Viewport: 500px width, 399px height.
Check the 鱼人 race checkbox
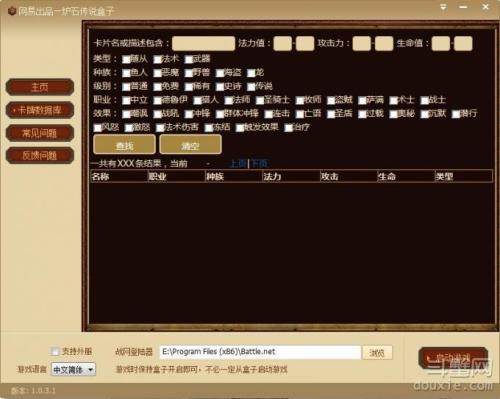(x=126, y=73)
